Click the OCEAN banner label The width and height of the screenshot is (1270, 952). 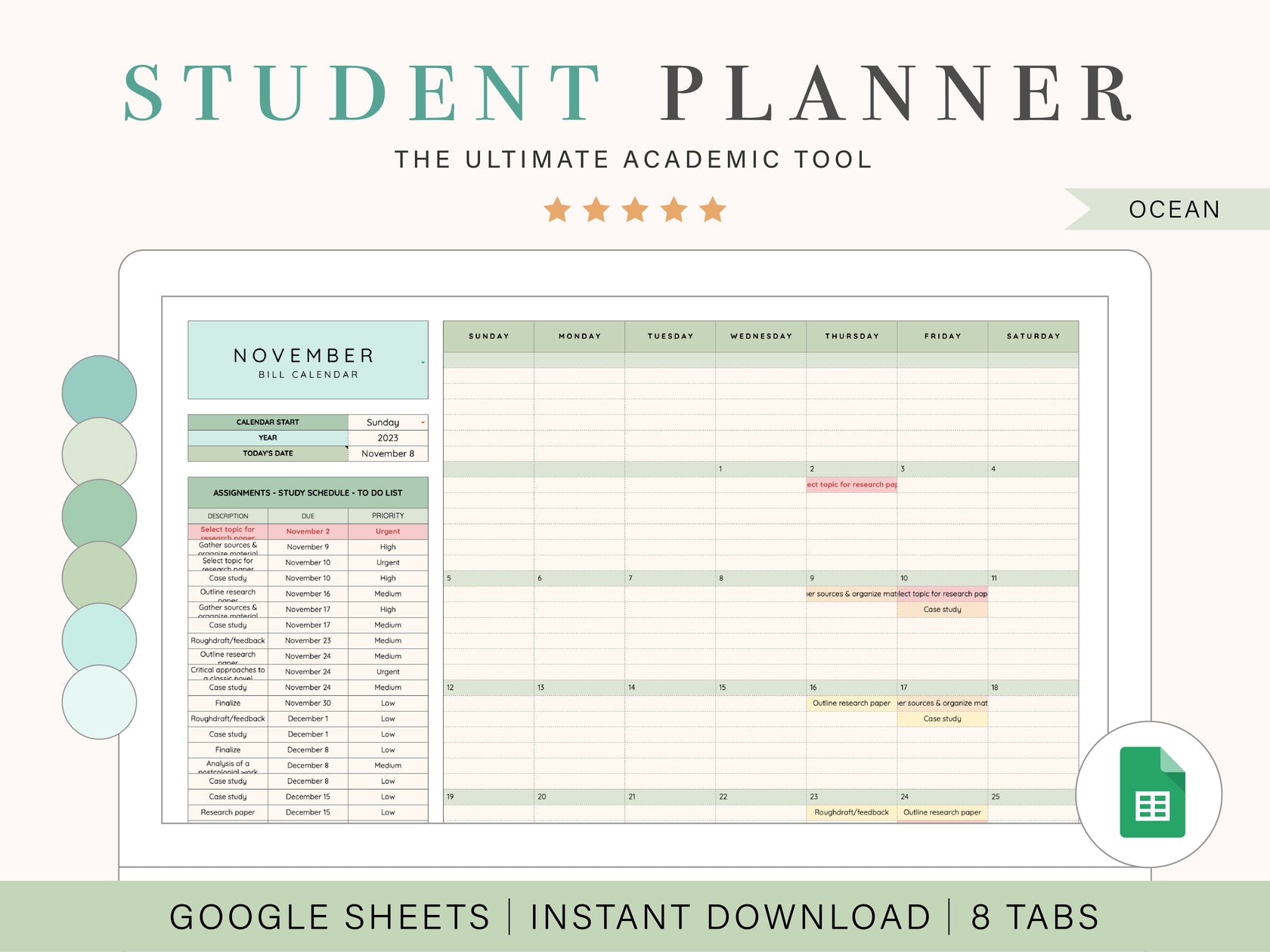pos(1174,209)
